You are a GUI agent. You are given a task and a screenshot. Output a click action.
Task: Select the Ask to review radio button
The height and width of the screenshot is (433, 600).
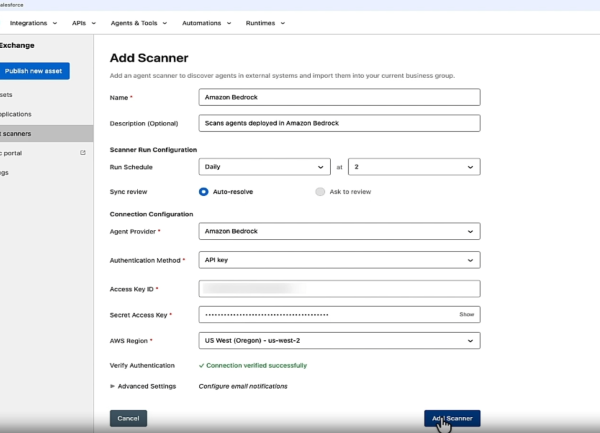pyautogui.click(x=320, y=192)
